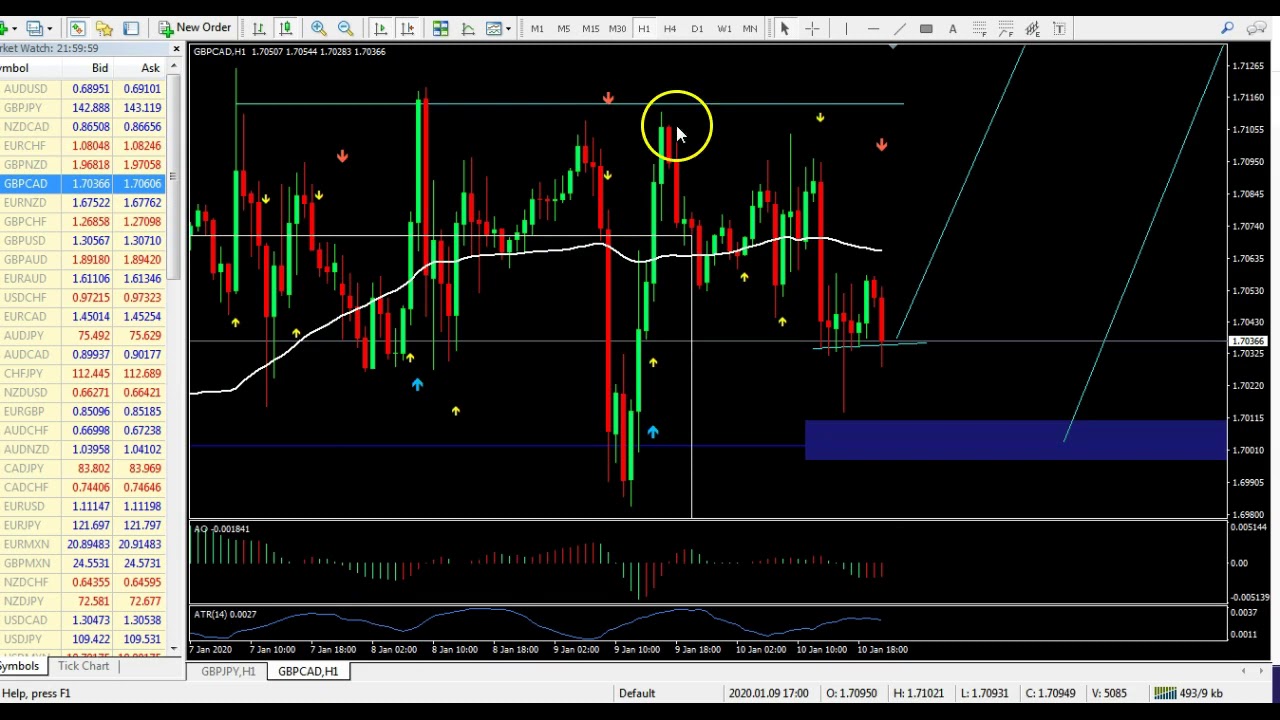Select H1 timeframe

click(644, 28)
